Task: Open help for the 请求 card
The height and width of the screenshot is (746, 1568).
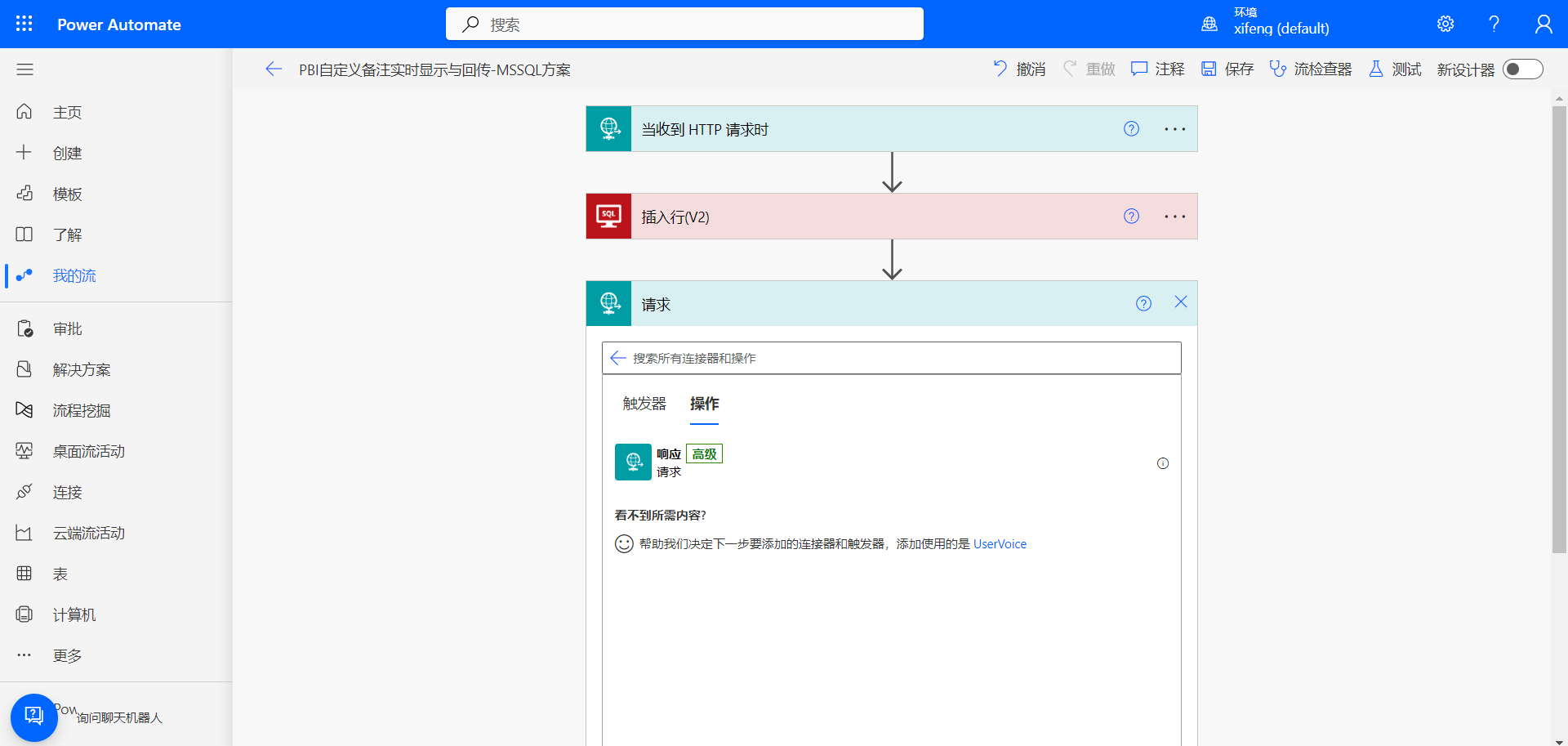Action: point(1143,303)
